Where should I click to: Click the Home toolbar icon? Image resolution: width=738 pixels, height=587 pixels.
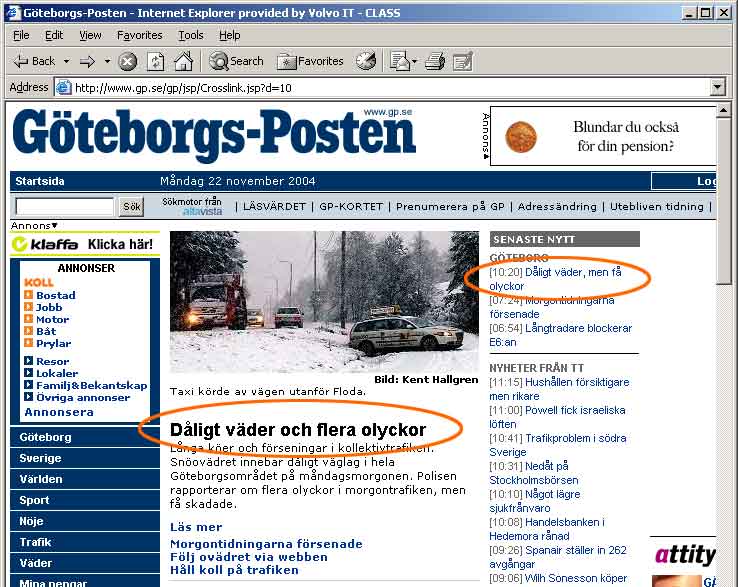coord(184,61)
